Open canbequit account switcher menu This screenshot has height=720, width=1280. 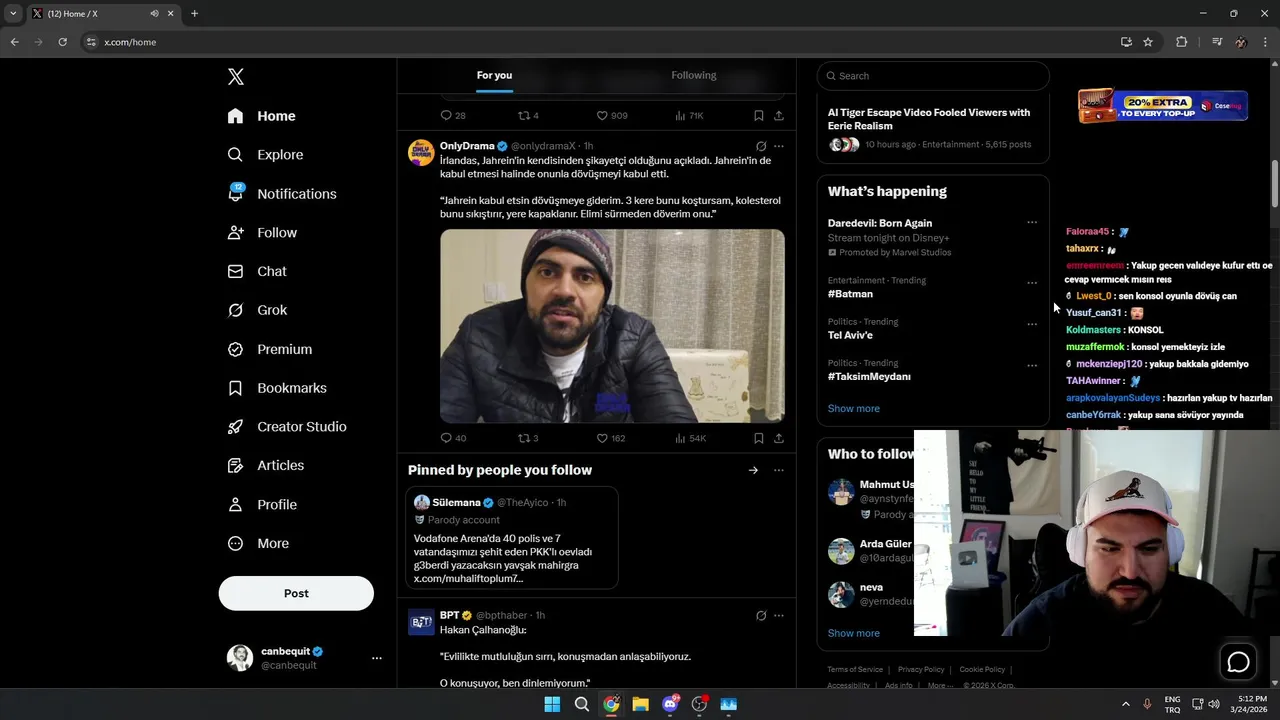(x=304, y=658)
